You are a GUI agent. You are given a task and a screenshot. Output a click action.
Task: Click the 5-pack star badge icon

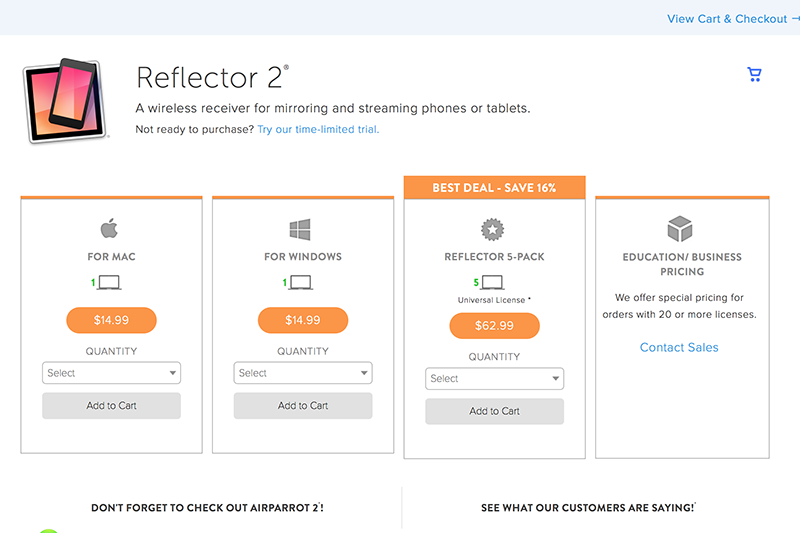(494, 229)
